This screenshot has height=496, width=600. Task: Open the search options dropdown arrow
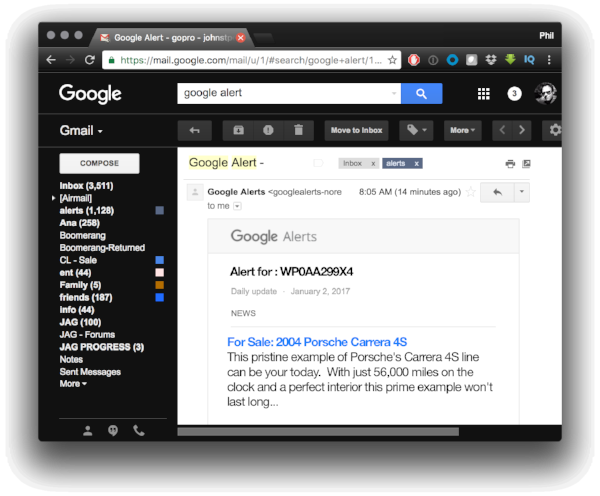point(394,93)
